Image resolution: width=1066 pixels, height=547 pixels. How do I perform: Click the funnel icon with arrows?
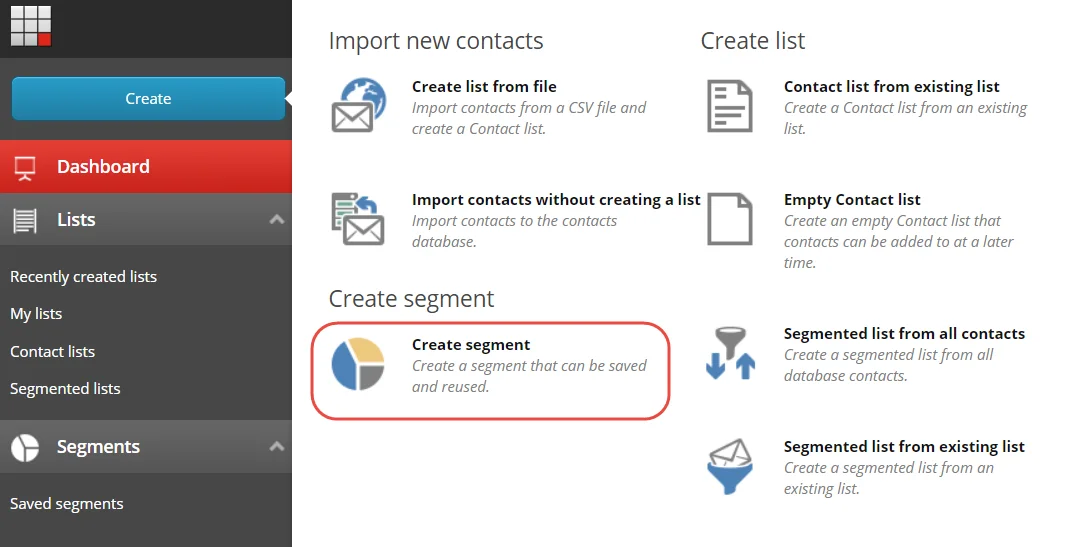[x=730, y=353]
